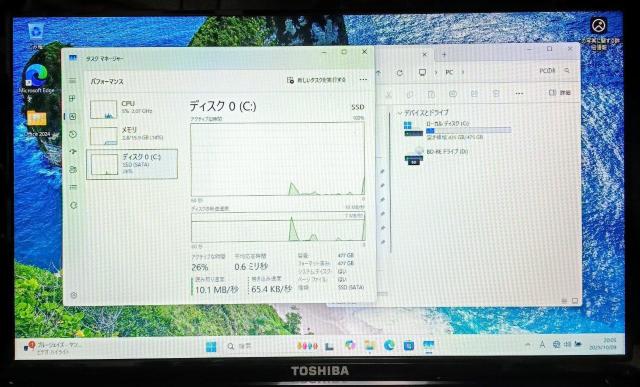Viewport: 640px width, 387px height.
Task: Open Services icon in Task Manager sidebar
Action: [73, 205]
